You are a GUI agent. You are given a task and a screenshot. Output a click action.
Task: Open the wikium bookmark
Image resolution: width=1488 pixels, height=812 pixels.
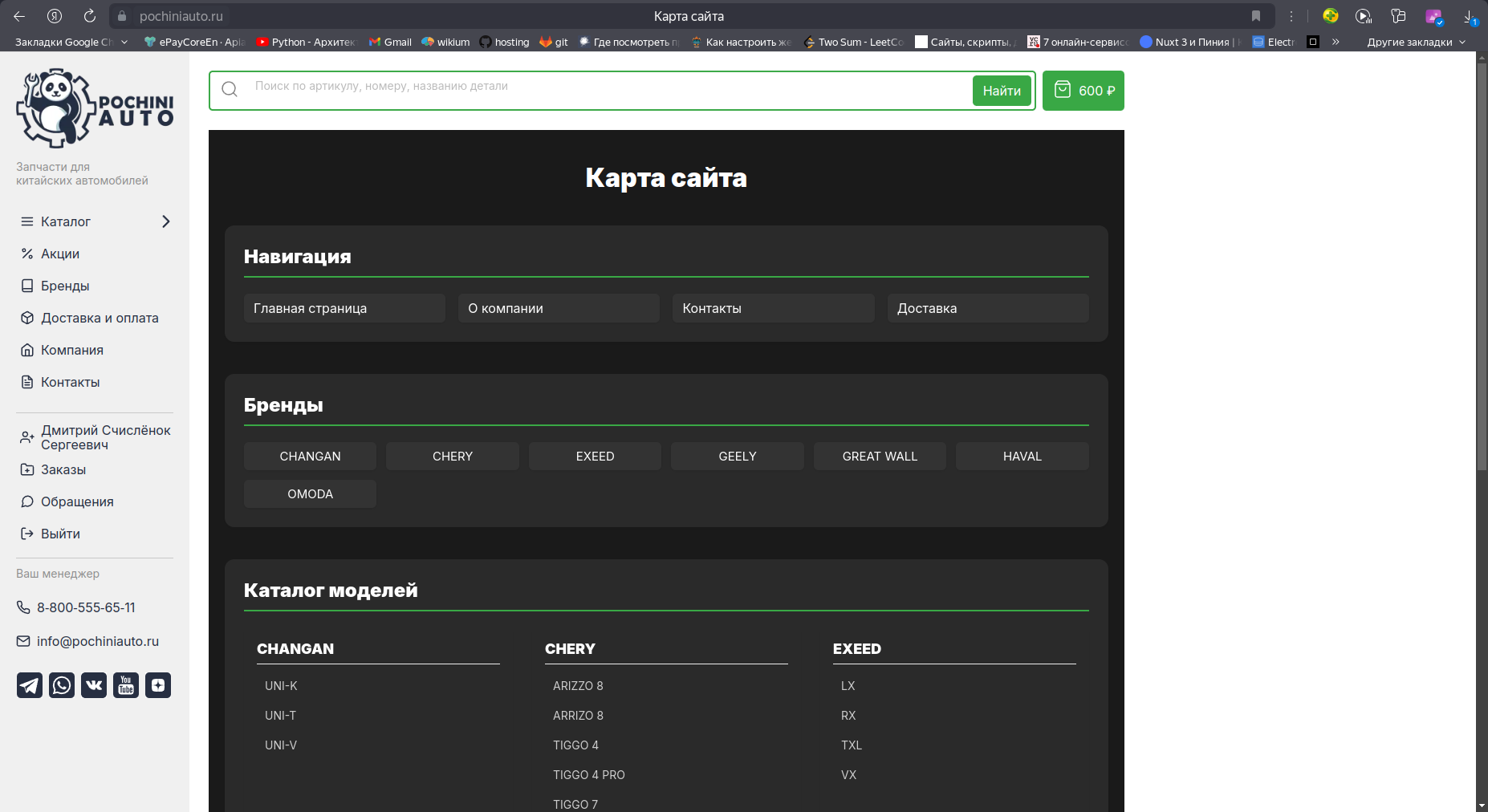[x=445, y=42]
